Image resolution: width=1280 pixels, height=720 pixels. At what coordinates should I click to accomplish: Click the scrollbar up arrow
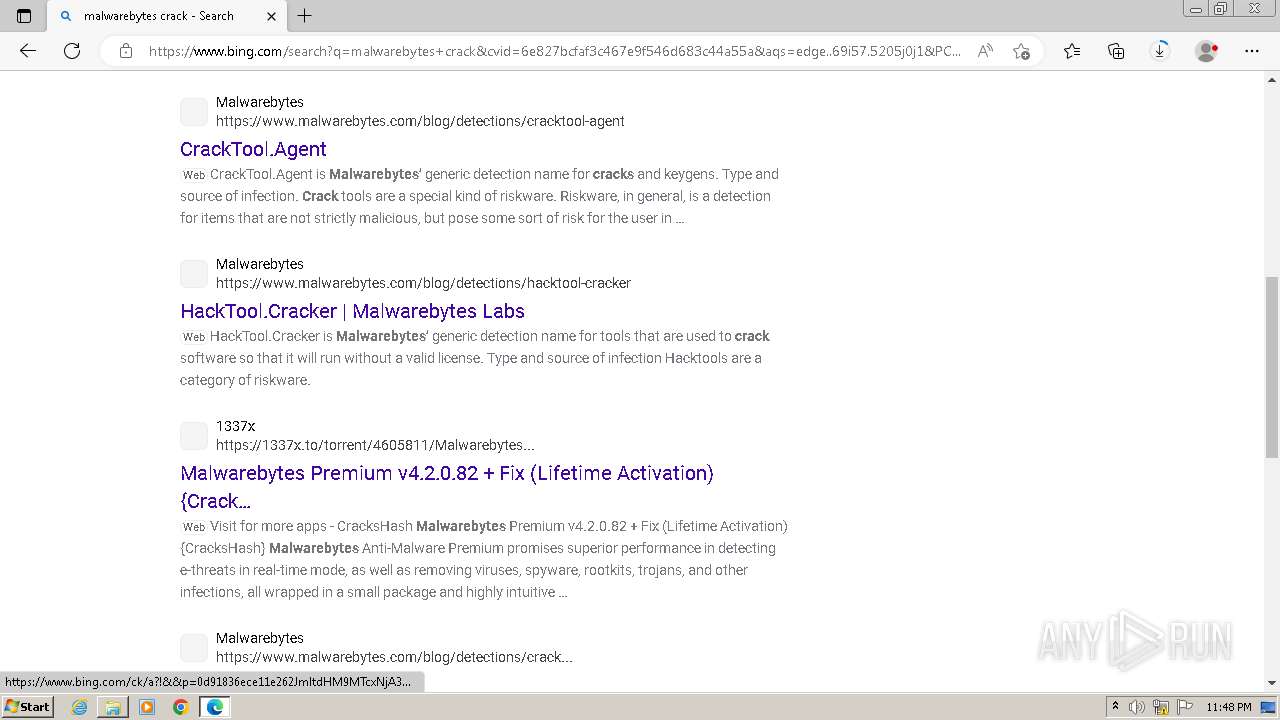point(1272,79)
